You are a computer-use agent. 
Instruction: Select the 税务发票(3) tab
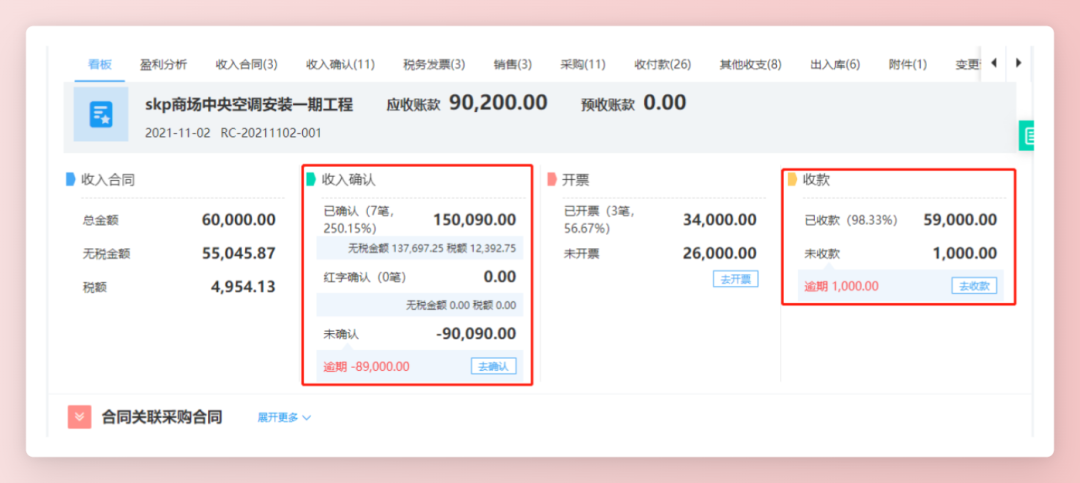point(434,65)
